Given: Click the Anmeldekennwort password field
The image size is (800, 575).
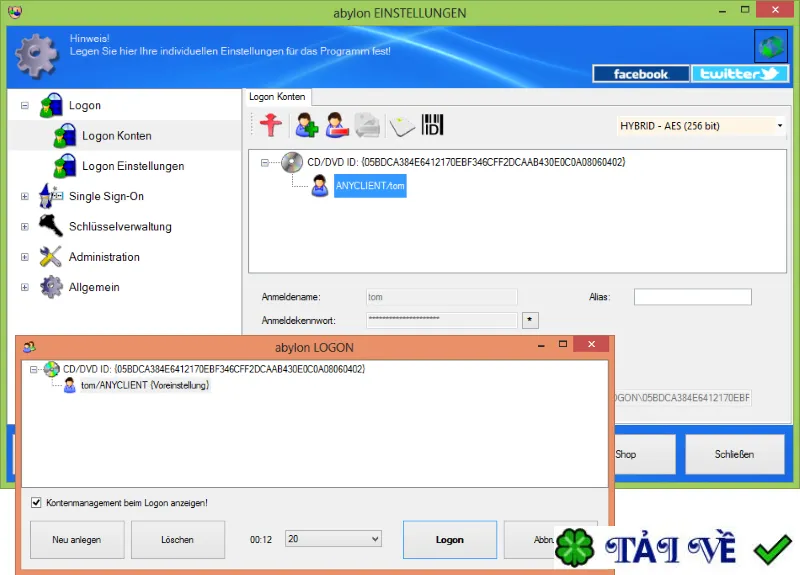Looking at the screenshot, I should 441,320.
